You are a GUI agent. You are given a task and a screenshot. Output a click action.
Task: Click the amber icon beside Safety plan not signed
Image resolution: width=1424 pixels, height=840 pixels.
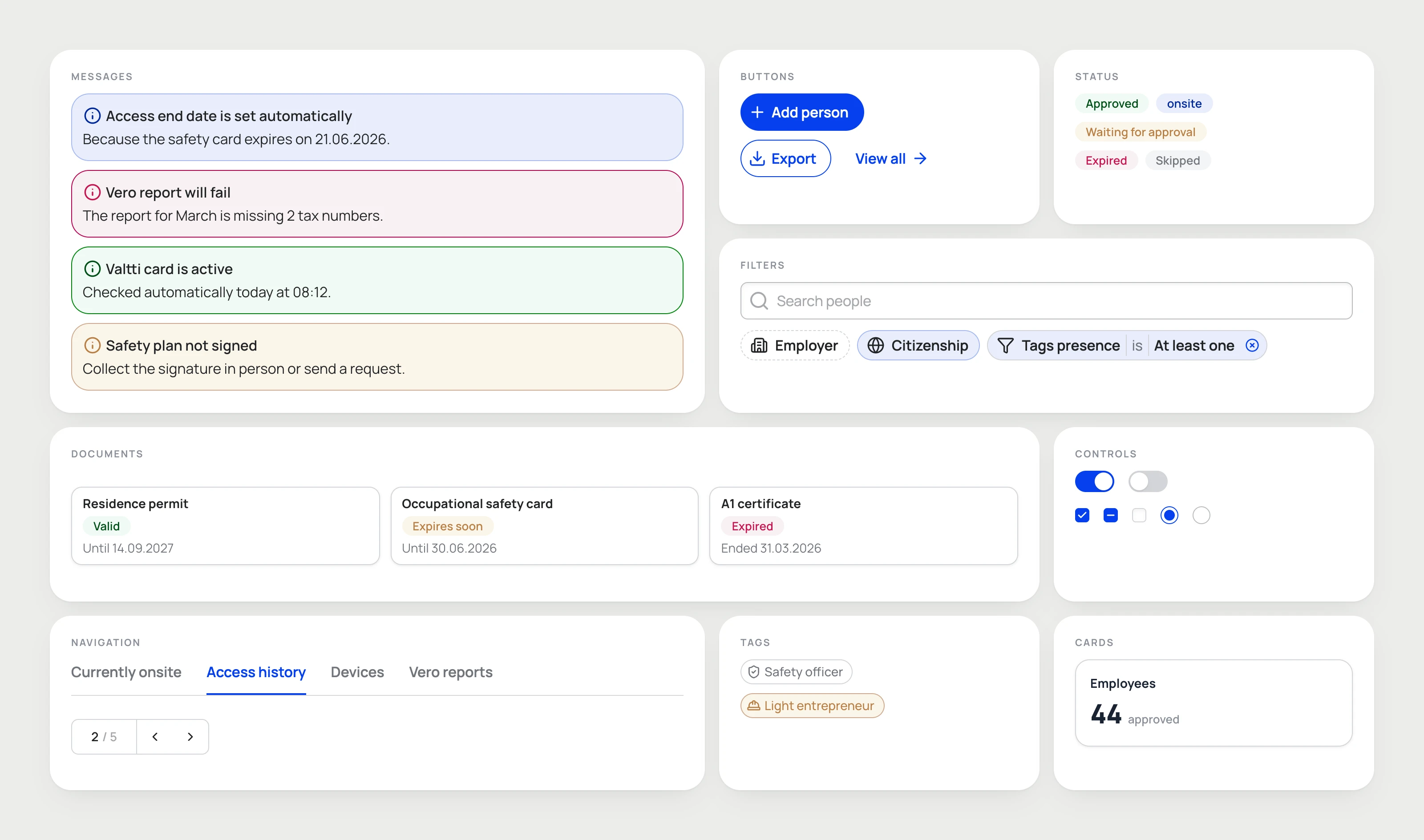(92, 345)
